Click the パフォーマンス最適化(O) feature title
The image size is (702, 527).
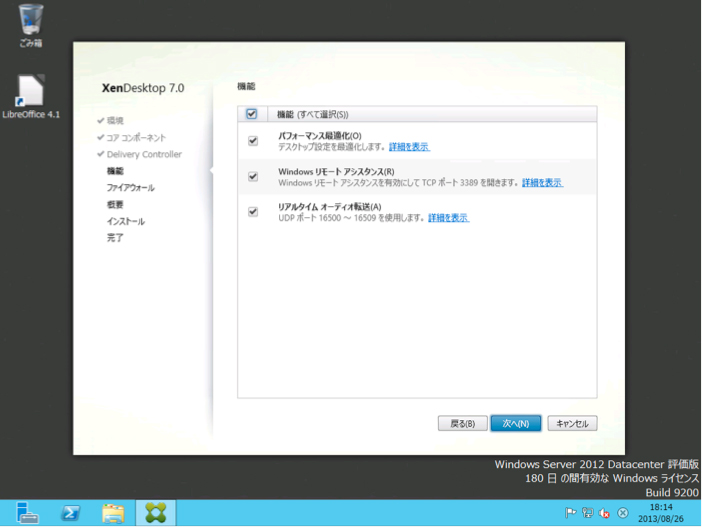pyautogui.click(x=320, y=136)
